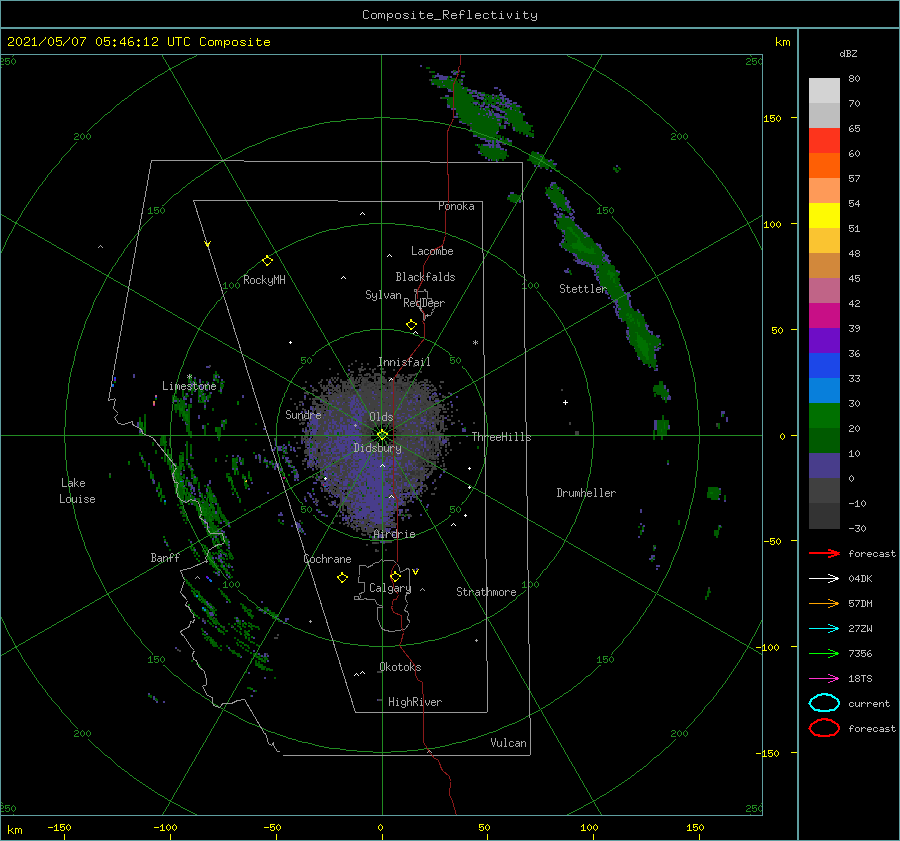This screenshot has width=900, height=841.
Task: Click the Ponoka city label
Action: coord(456,206)
